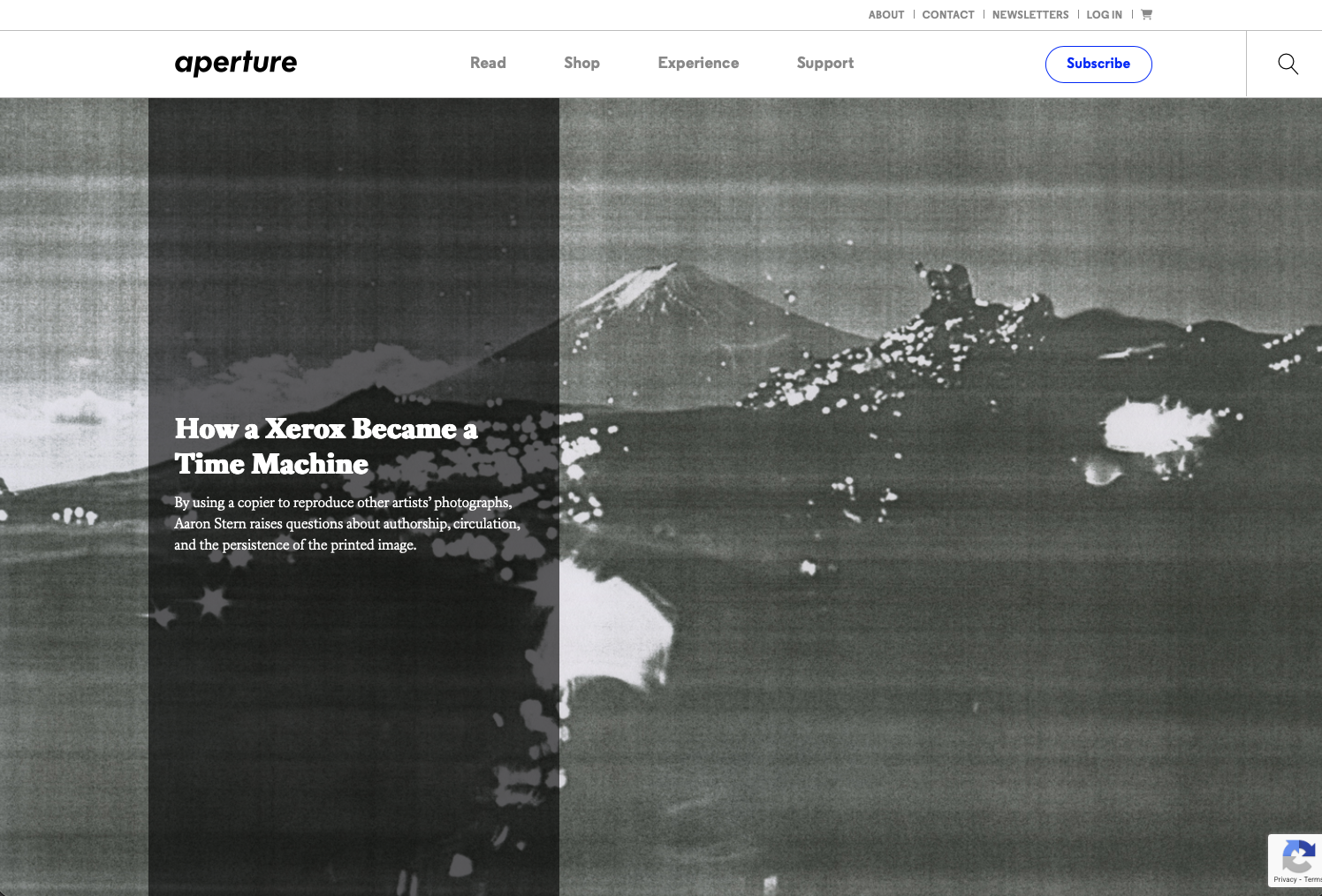This screenshot has width=1322, height=896.
Task: Click the search magnifier icon
Action: pyautogui.click(x=1288, y=64)
